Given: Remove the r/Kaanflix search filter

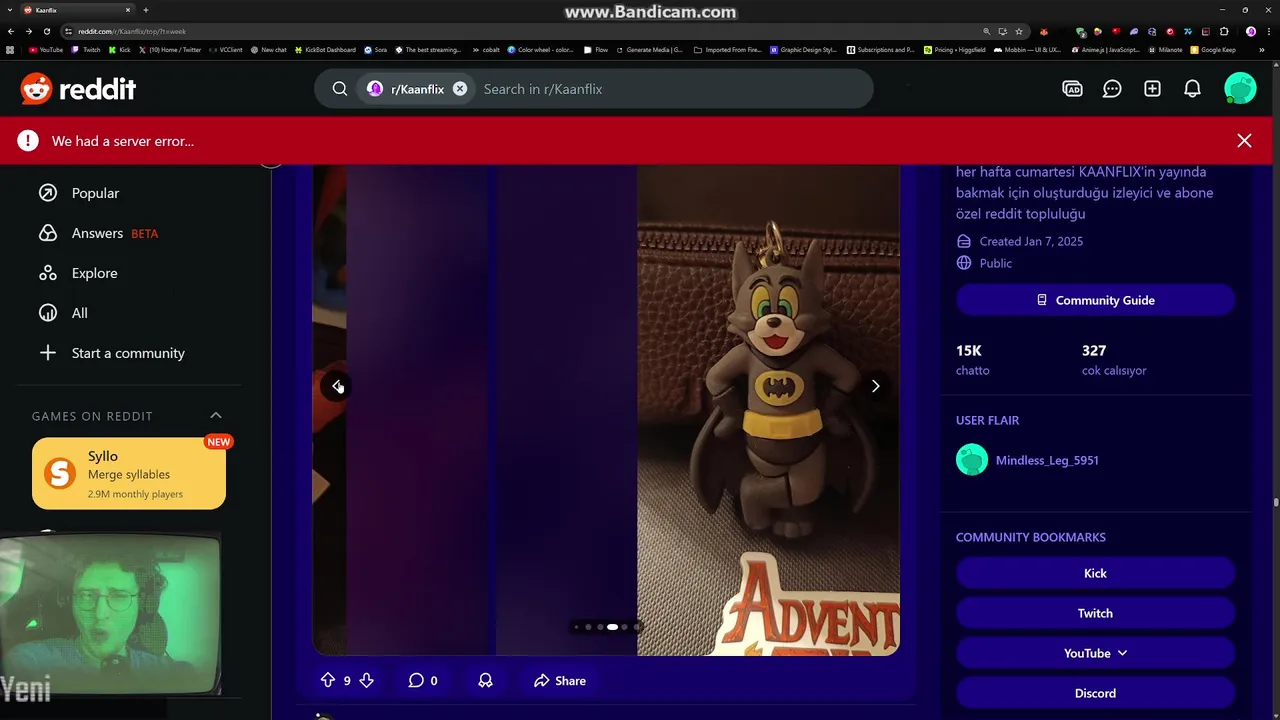Looking at the screenshot, I should click(x=460, y=89).
